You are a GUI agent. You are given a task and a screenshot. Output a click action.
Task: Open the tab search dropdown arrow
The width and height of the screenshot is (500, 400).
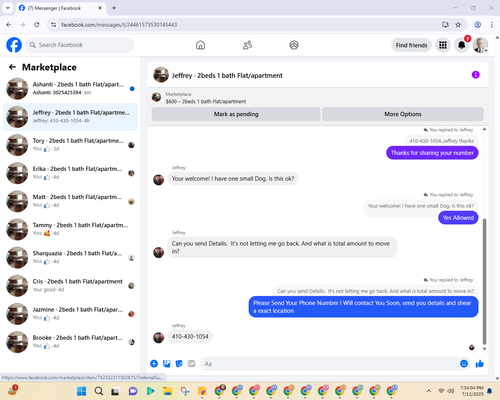coord(8,8)
